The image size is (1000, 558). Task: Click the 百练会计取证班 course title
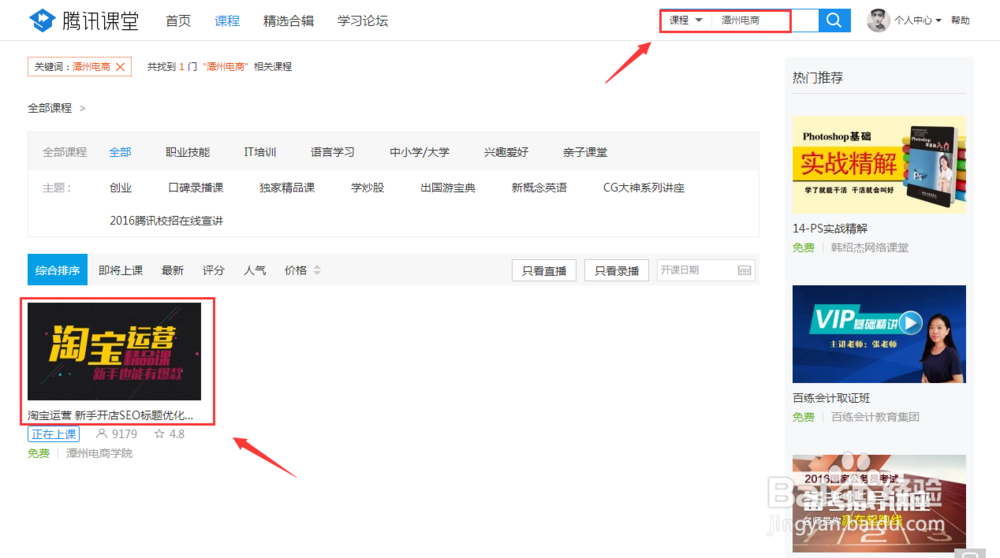click(x=831, y=398)
